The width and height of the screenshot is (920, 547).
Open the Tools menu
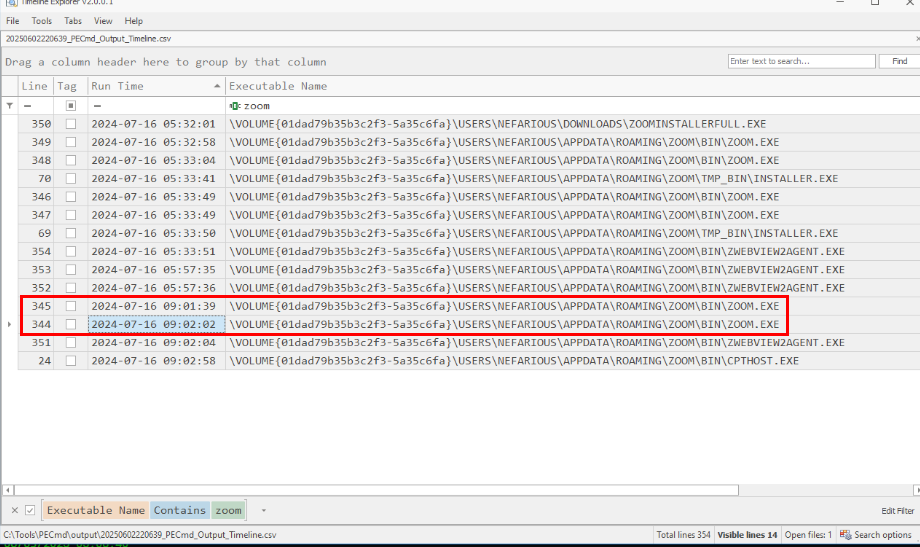coord(41,20)
